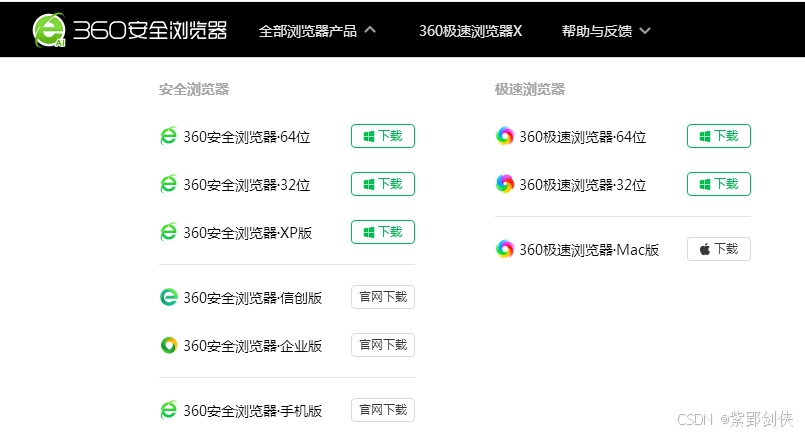
Task: Download 360安全浏览器·XP版 for Windows
Action: coord(383,232)
